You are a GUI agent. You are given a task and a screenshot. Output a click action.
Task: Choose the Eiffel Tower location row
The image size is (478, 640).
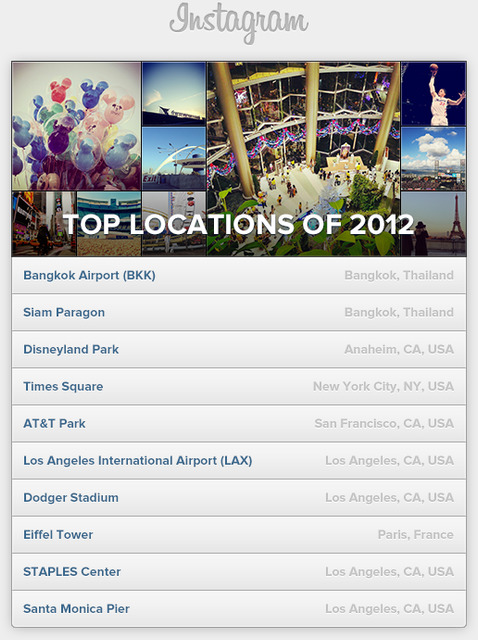click(239, 535)
